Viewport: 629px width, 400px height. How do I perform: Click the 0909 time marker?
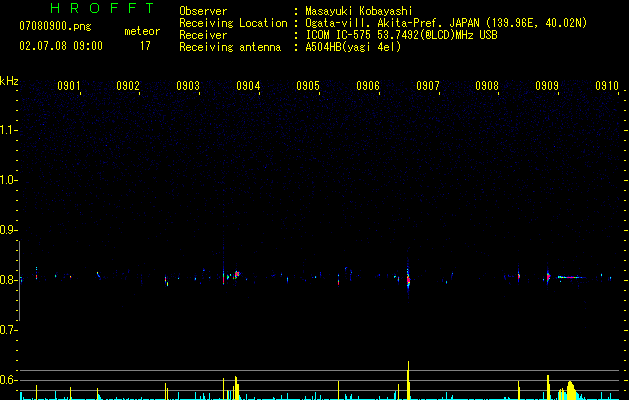click(x=547, y=86)
